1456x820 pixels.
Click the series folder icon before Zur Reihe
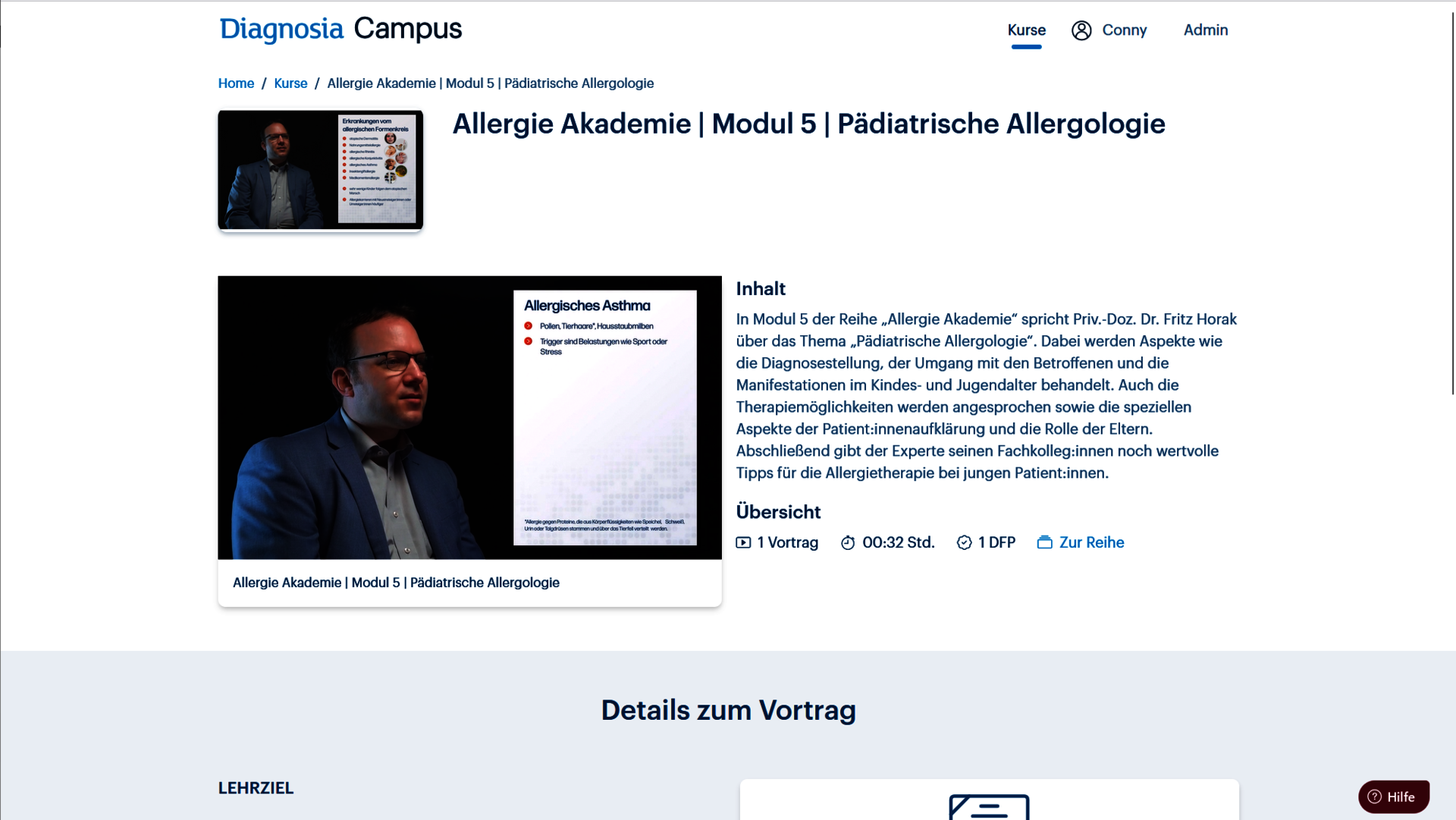1044,542
